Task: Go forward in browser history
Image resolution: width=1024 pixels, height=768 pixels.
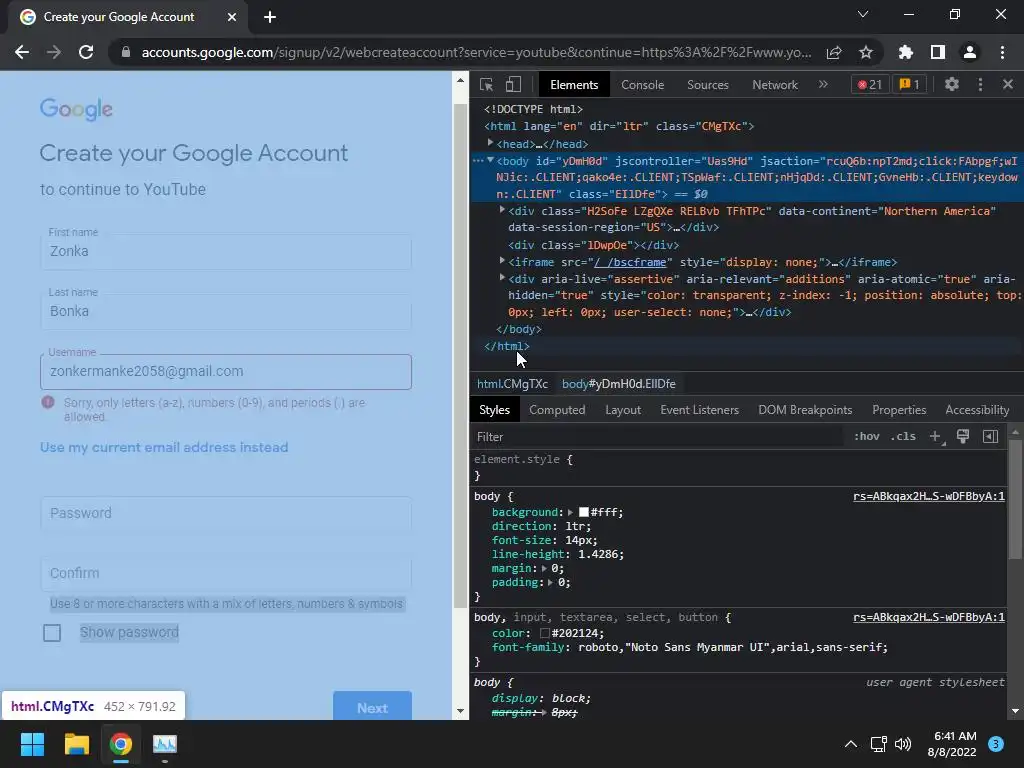Action: pos(54,52)
